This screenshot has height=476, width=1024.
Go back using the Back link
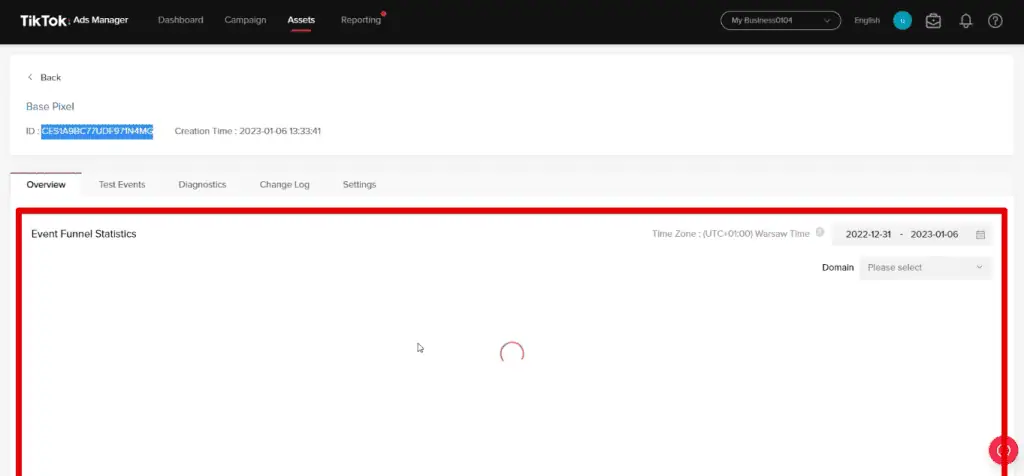(x=44, y=77)
